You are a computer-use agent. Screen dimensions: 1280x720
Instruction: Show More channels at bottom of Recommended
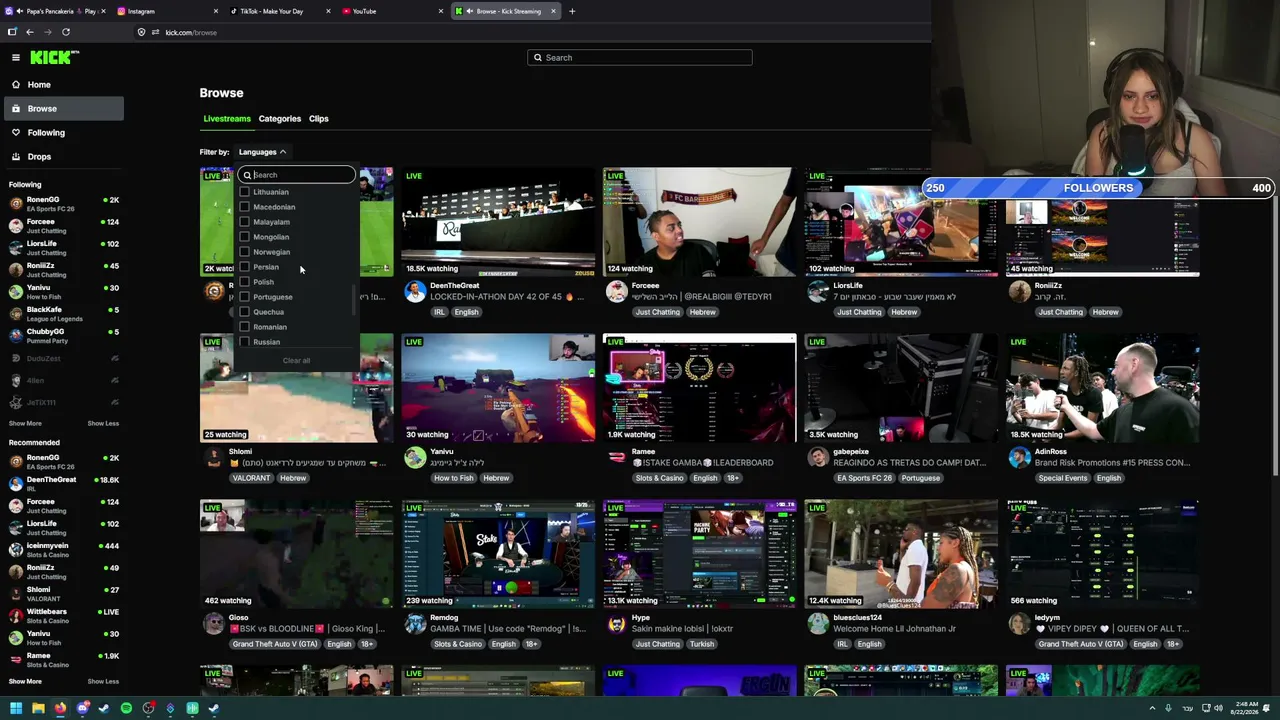click(25, 681)
